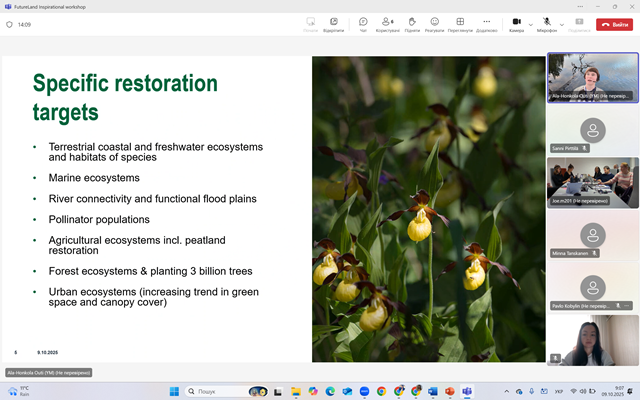Viewport: 640px width, 400px height.
Task: Toggle the Microphone mute state
Action: tap(547, 24)
